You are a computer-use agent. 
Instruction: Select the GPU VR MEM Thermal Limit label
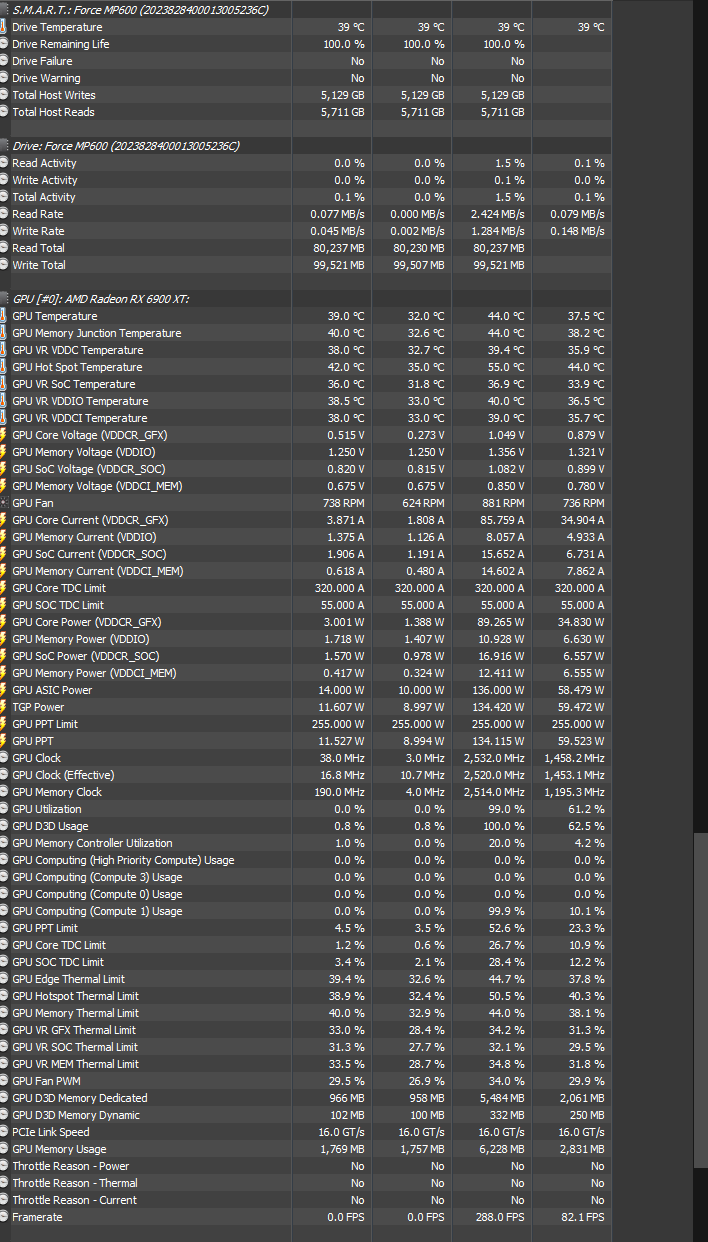click(75, 1064)
